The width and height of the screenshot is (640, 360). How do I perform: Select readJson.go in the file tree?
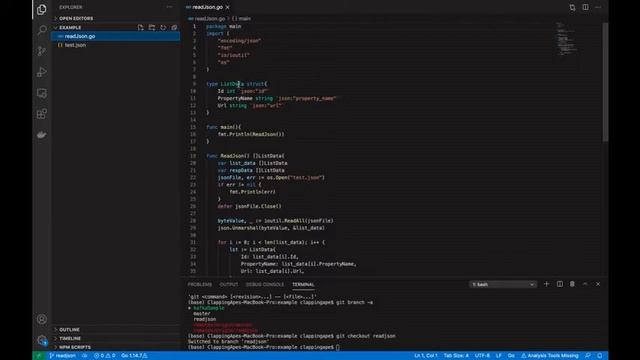point(116,36)
